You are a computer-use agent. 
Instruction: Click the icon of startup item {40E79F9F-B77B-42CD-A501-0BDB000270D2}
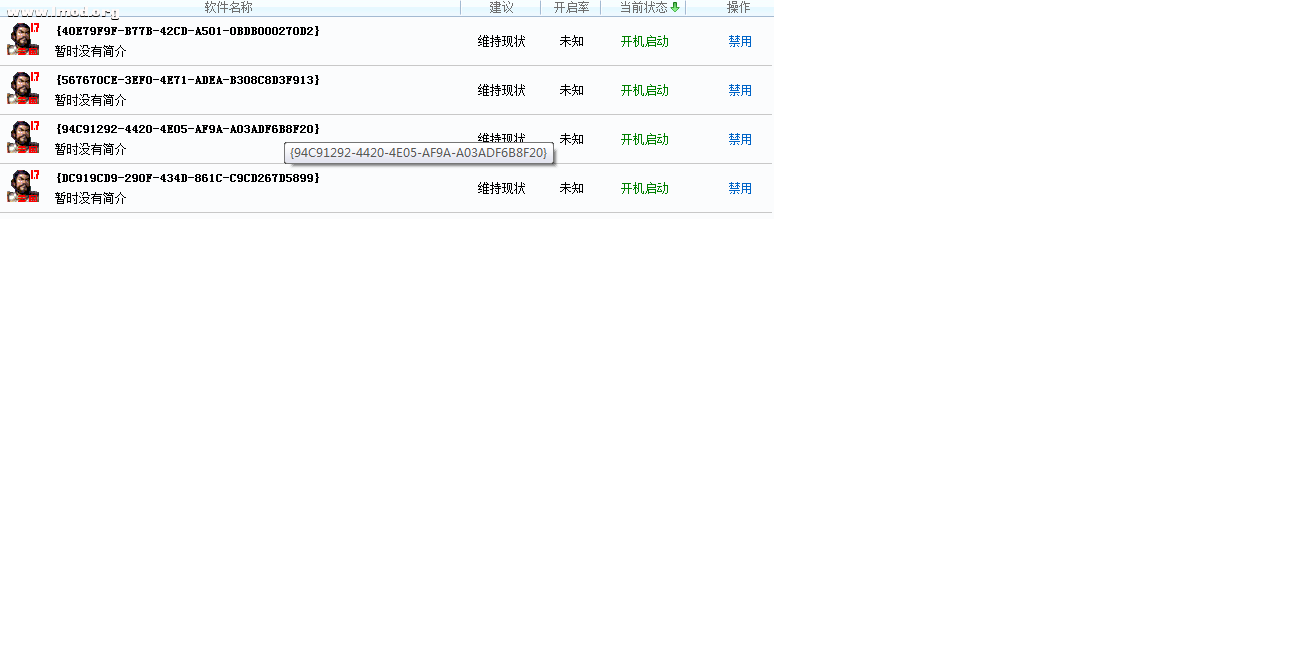23,39
